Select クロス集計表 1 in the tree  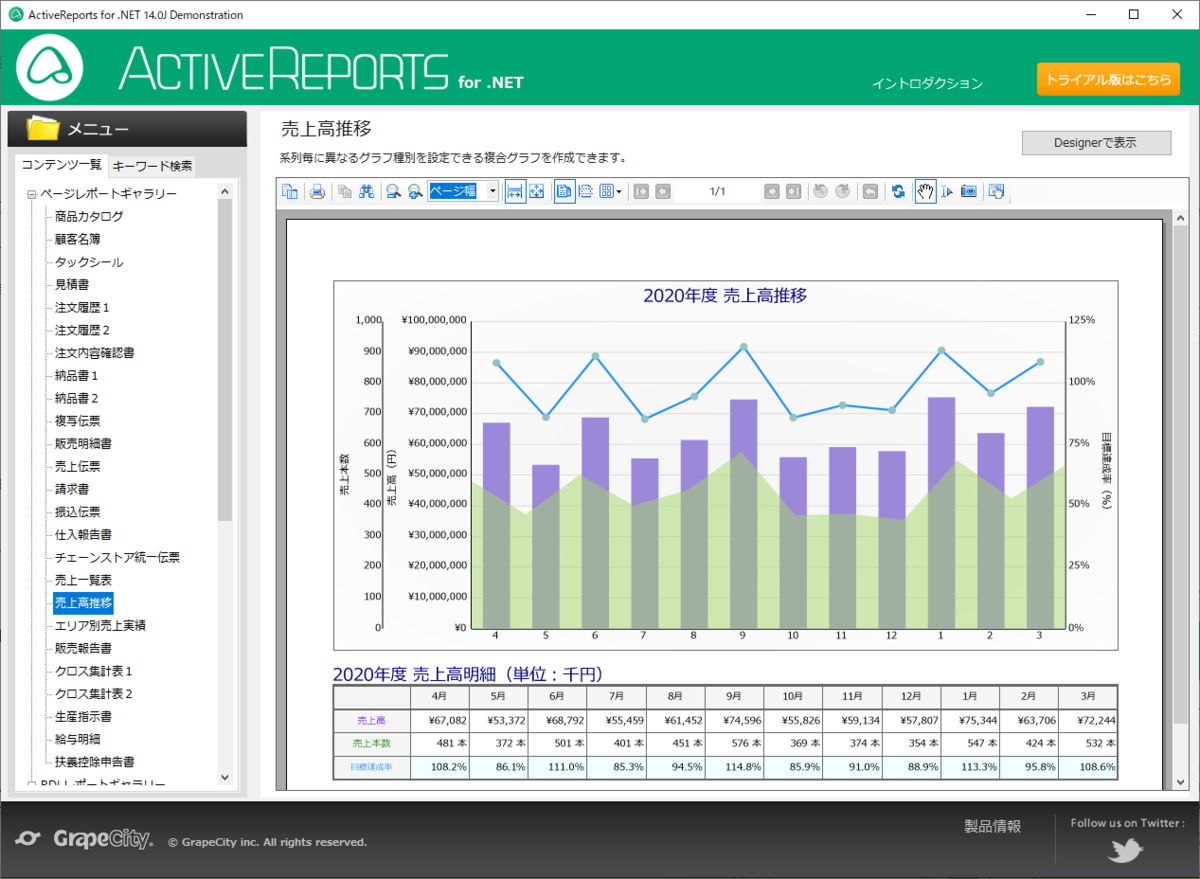(93, 671)
